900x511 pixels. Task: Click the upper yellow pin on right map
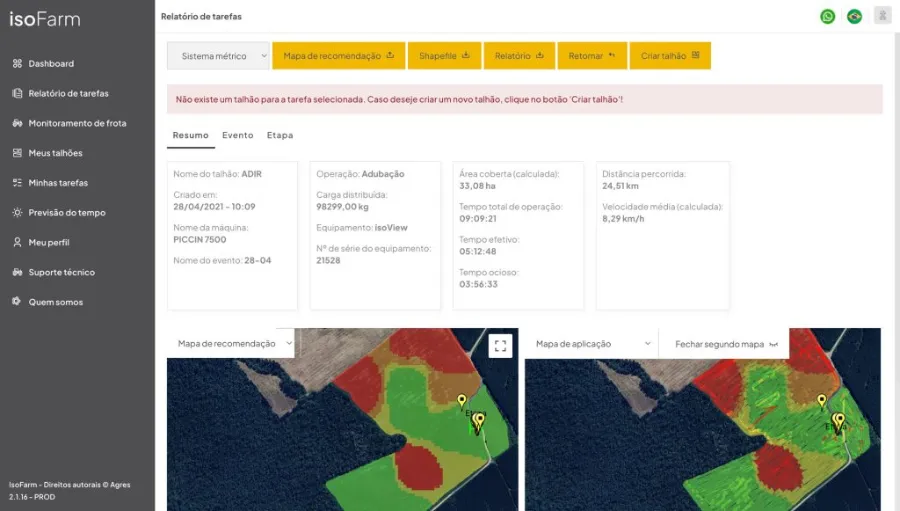[821, 400]
